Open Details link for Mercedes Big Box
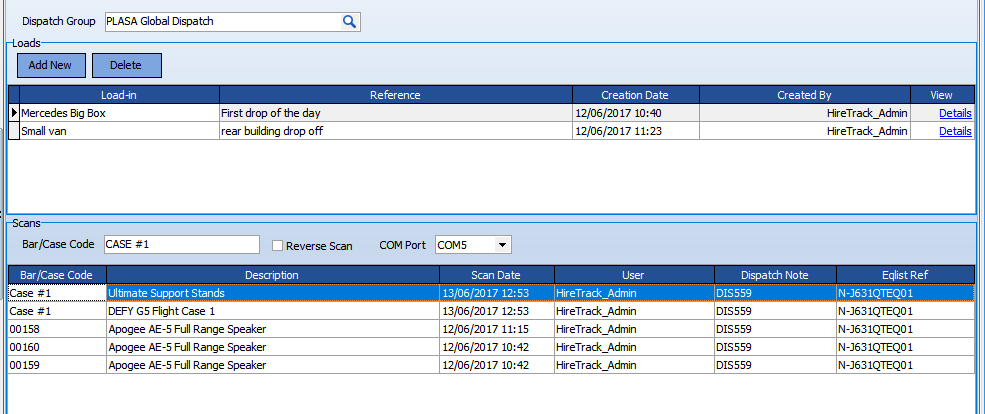This screenshot has height=414, width=985. 954,113
